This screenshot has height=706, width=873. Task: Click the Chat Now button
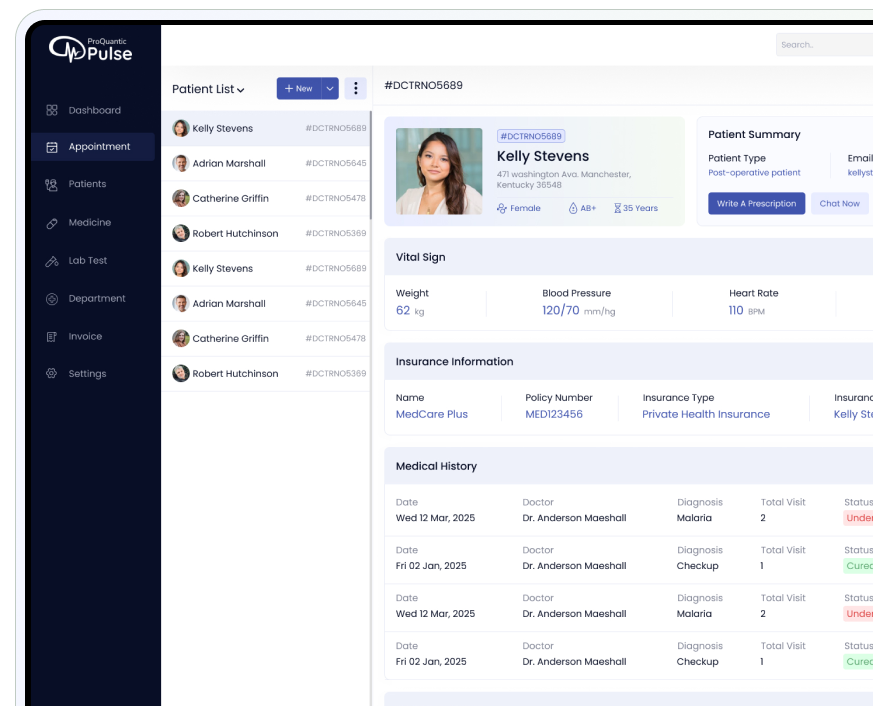tap(839, 203)
